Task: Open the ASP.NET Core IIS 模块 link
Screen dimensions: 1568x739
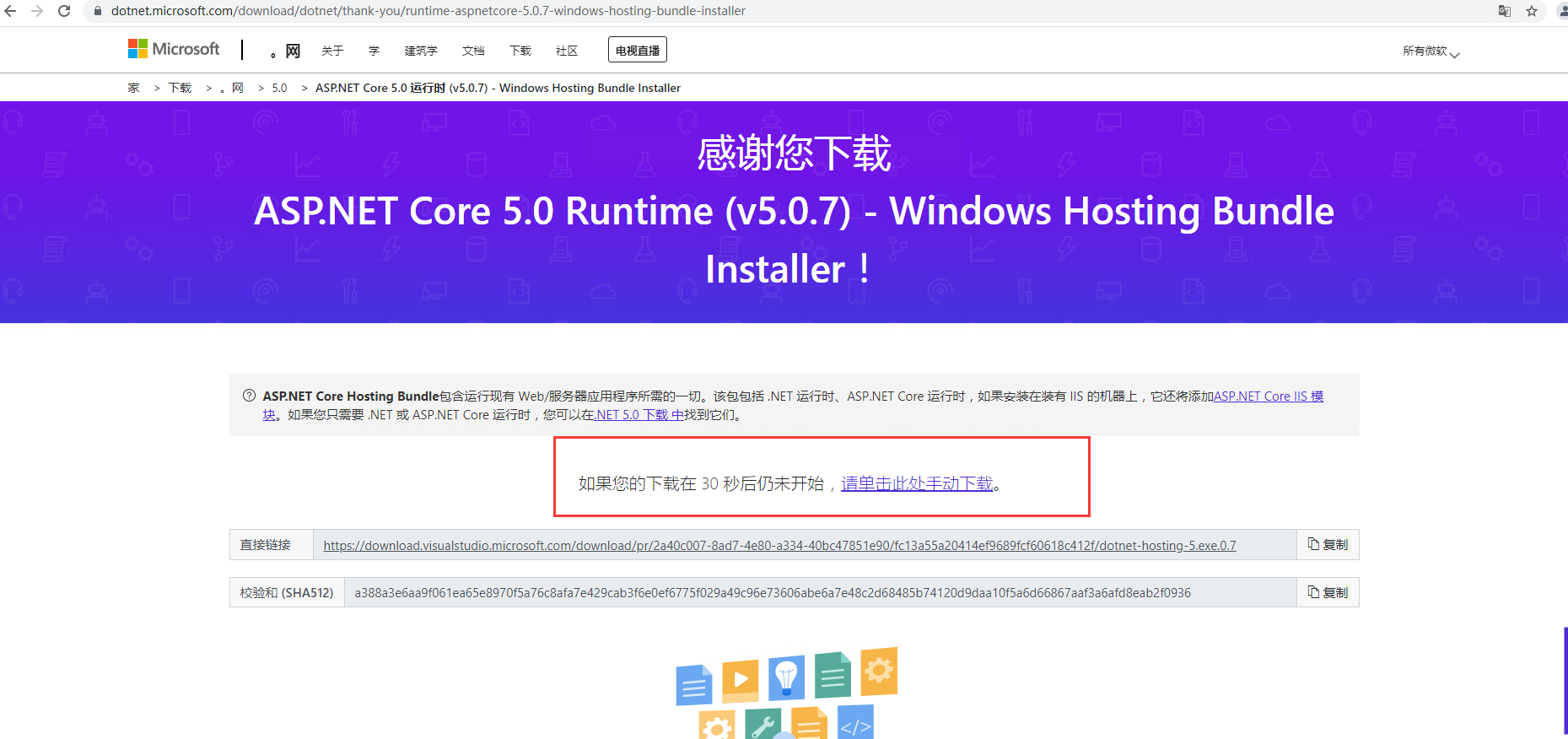Action: (x=1269, y=396)
